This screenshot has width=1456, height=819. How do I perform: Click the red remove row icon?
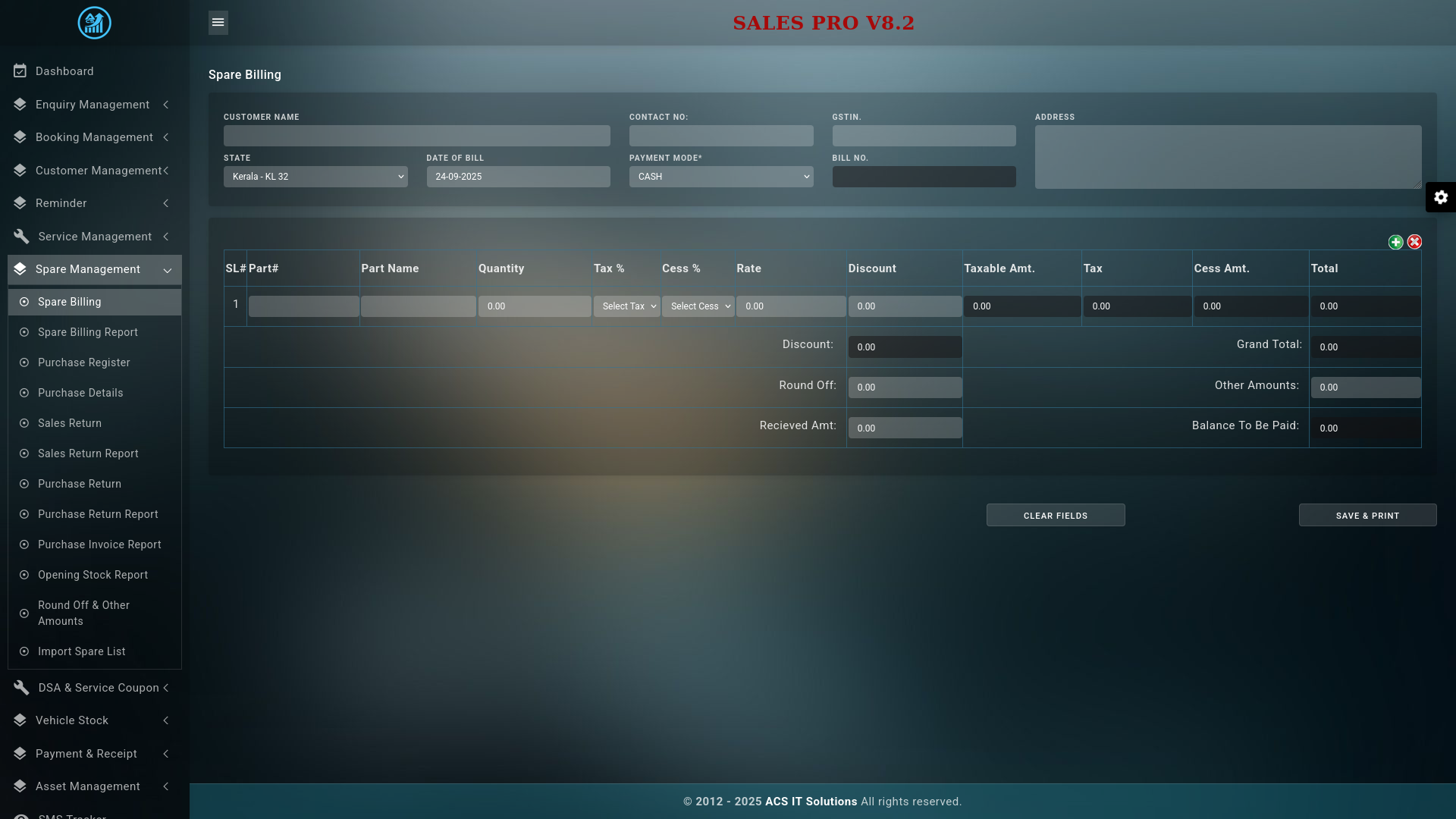tap(1414, 242)
